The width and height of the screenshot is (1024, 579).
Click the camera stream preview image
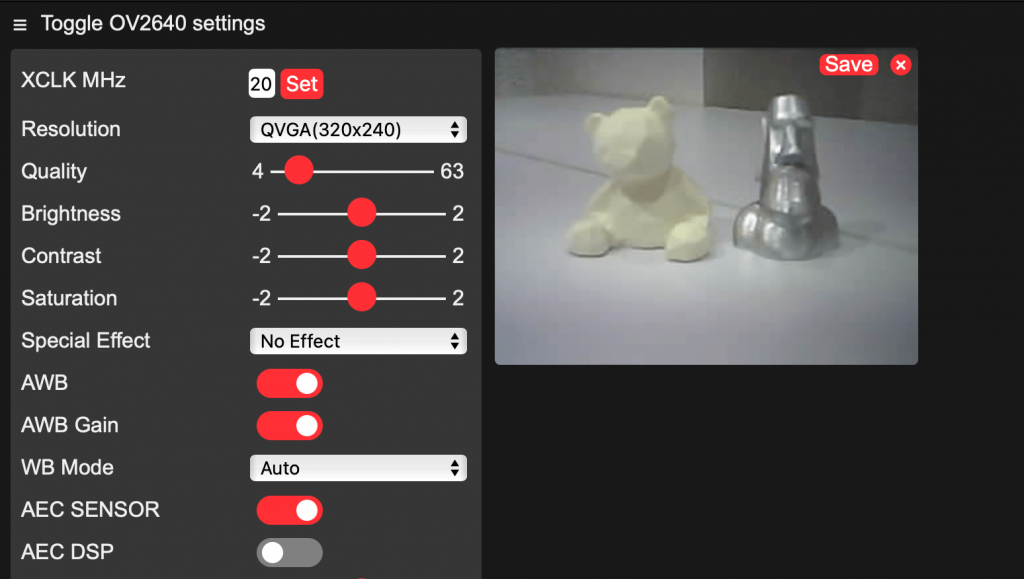click(706, 206)
